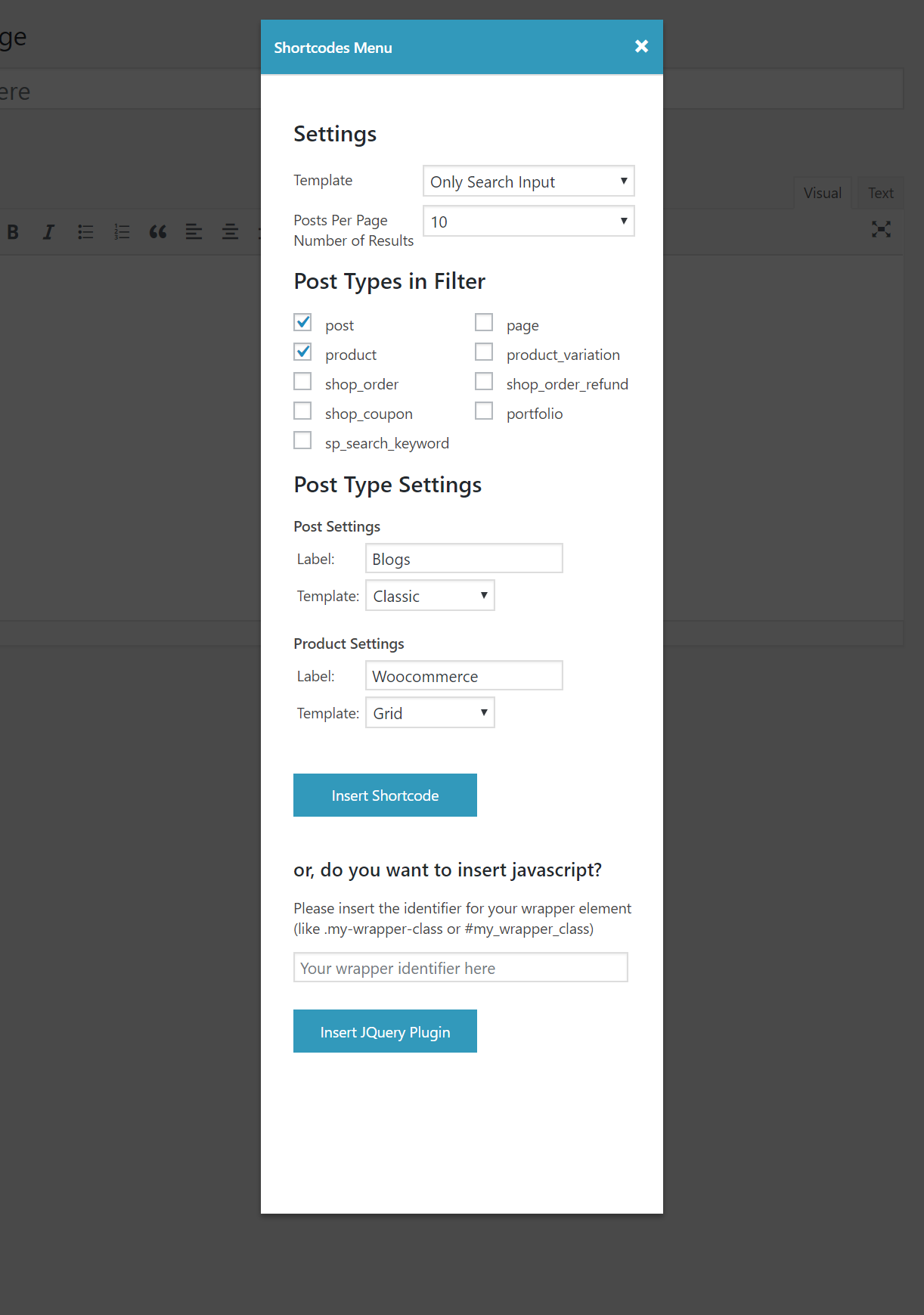This screenshot has height=1315, width=924.
Task: Click the Number of Results text
Action: pos(354,240)
